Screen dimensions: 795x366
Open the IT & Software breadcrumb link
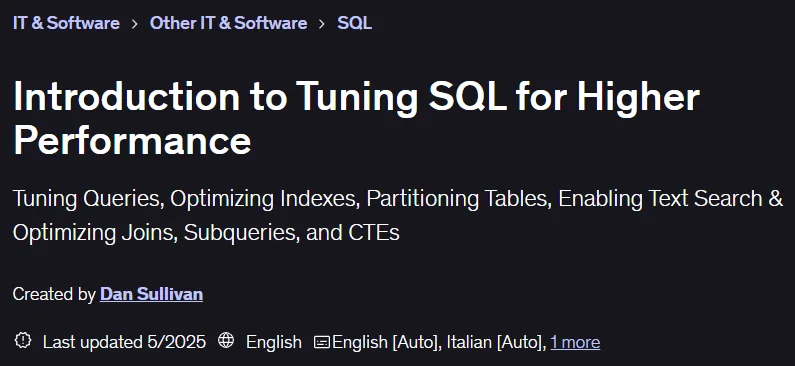[x=66, y=23]
